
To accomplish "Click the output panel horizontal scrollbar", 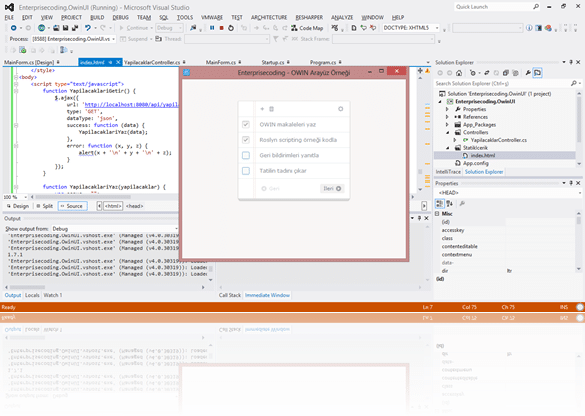I will (x=105, y=287).
